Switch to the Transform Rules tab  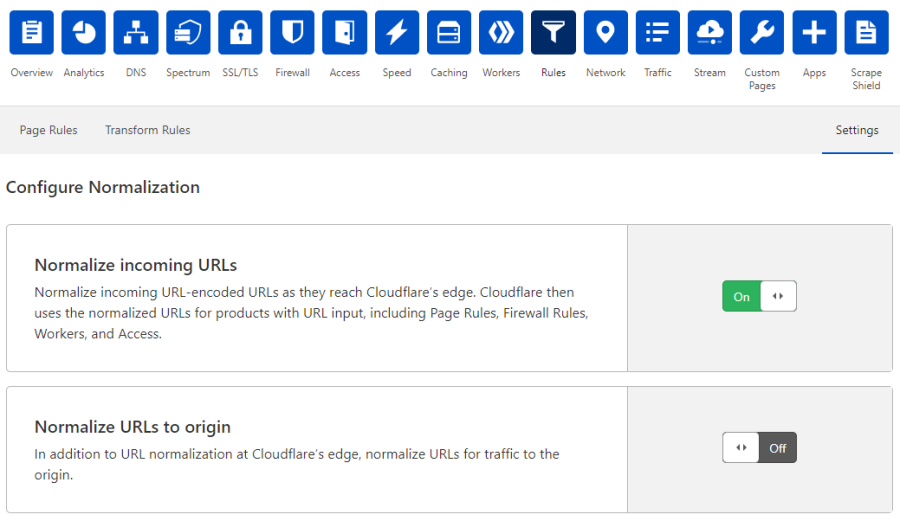[148, 130]
